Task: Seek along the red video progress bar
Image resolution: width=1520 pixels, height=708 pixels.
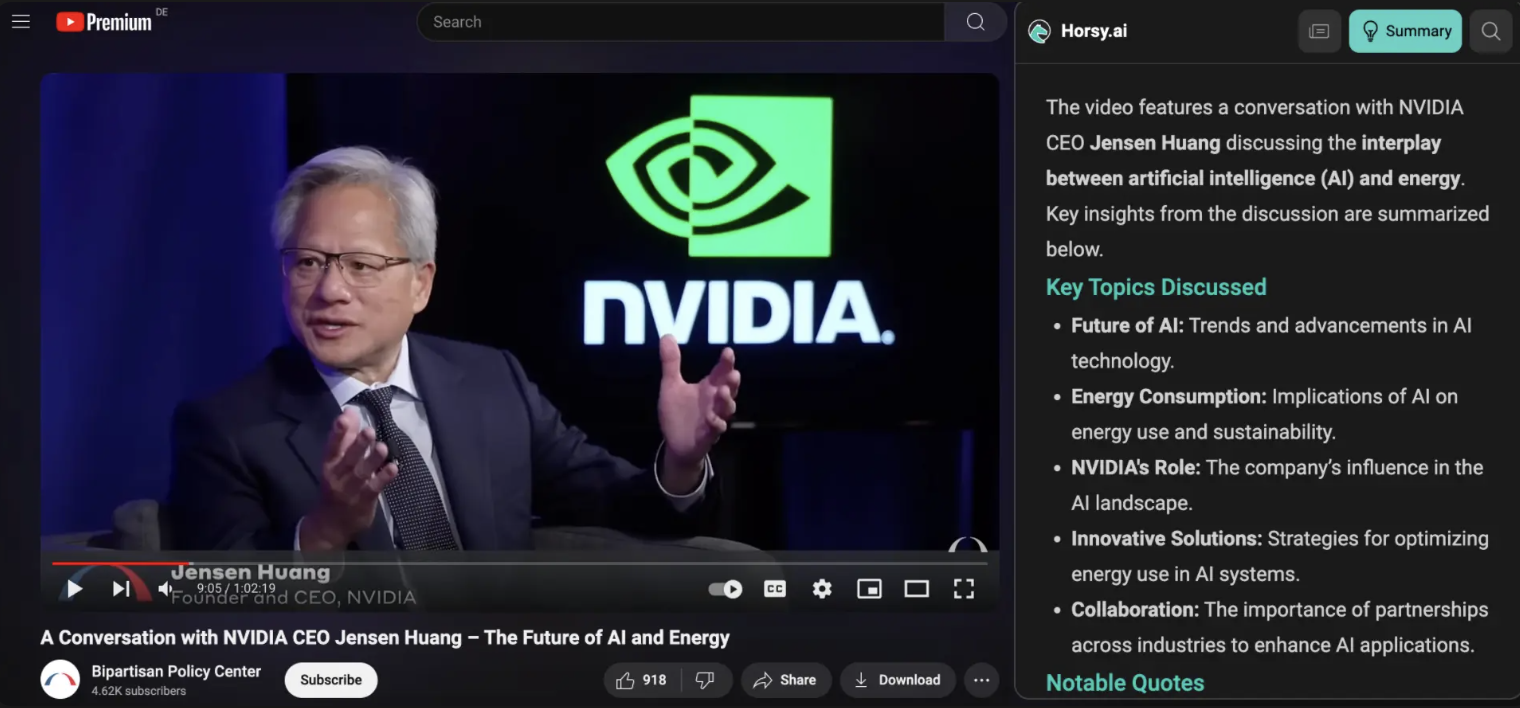Action: pyautogui.click(x=519, y=564)
